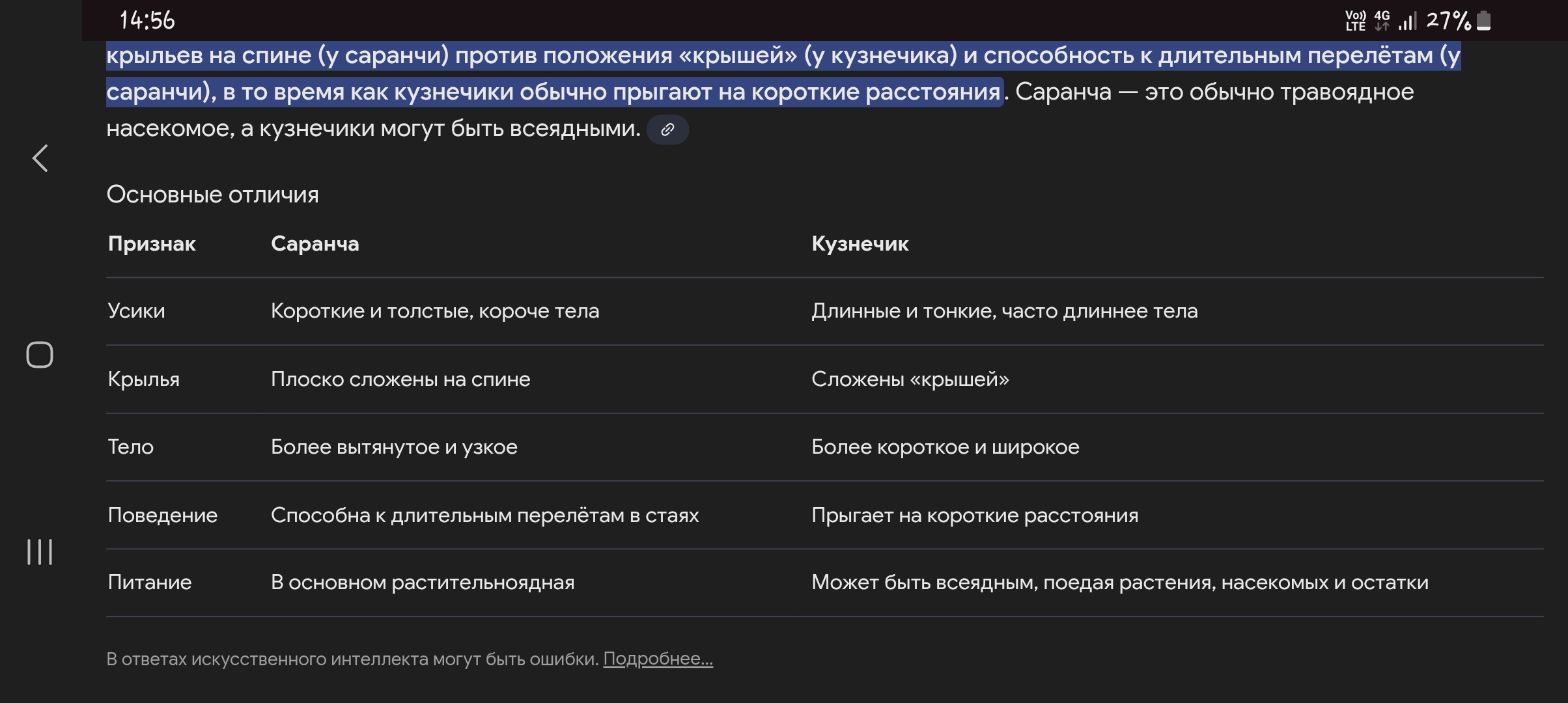Tap the Питание row label

pyautogui.click(x=150, y=583)
